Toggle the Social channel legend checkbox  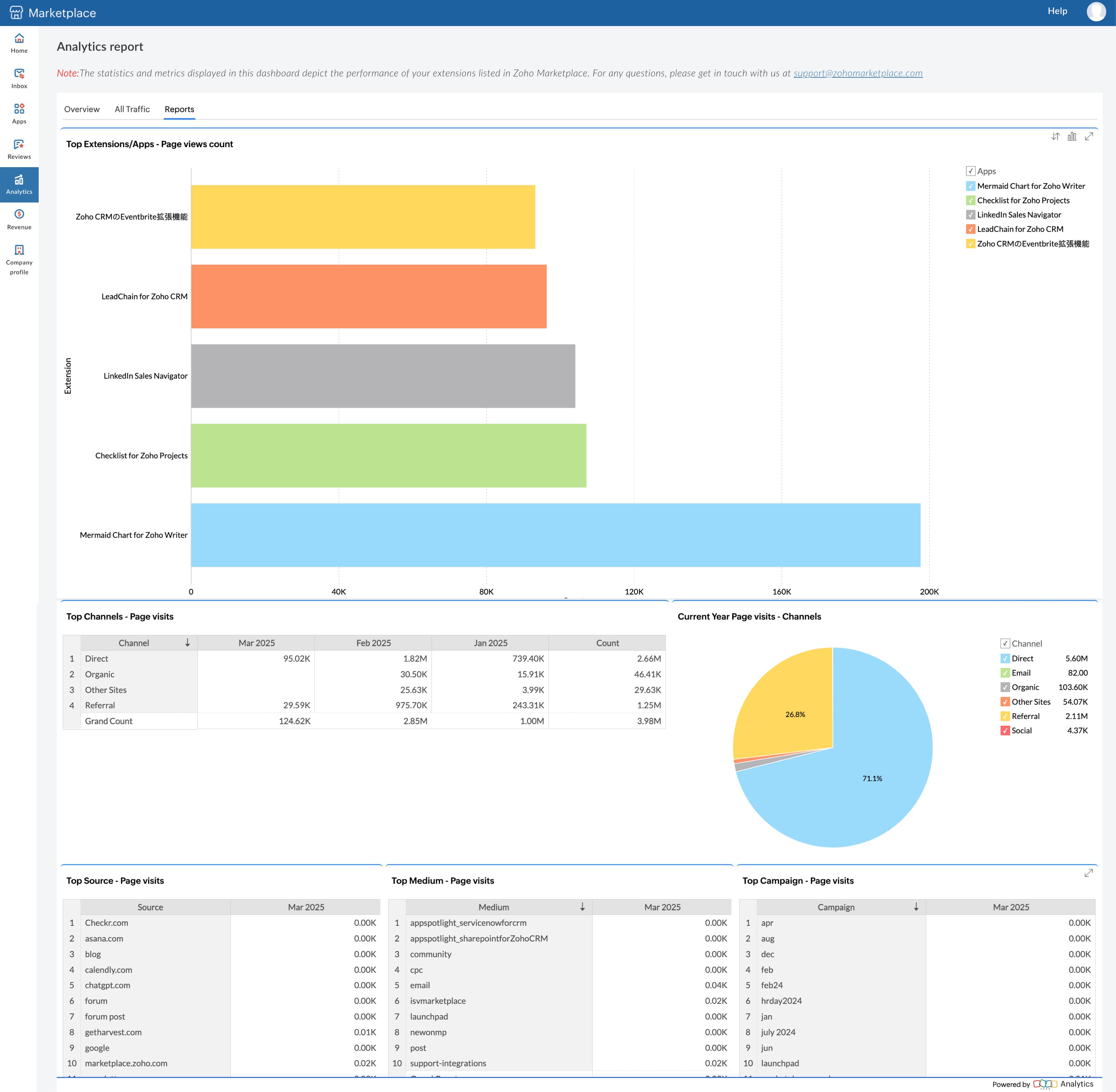1005,731
